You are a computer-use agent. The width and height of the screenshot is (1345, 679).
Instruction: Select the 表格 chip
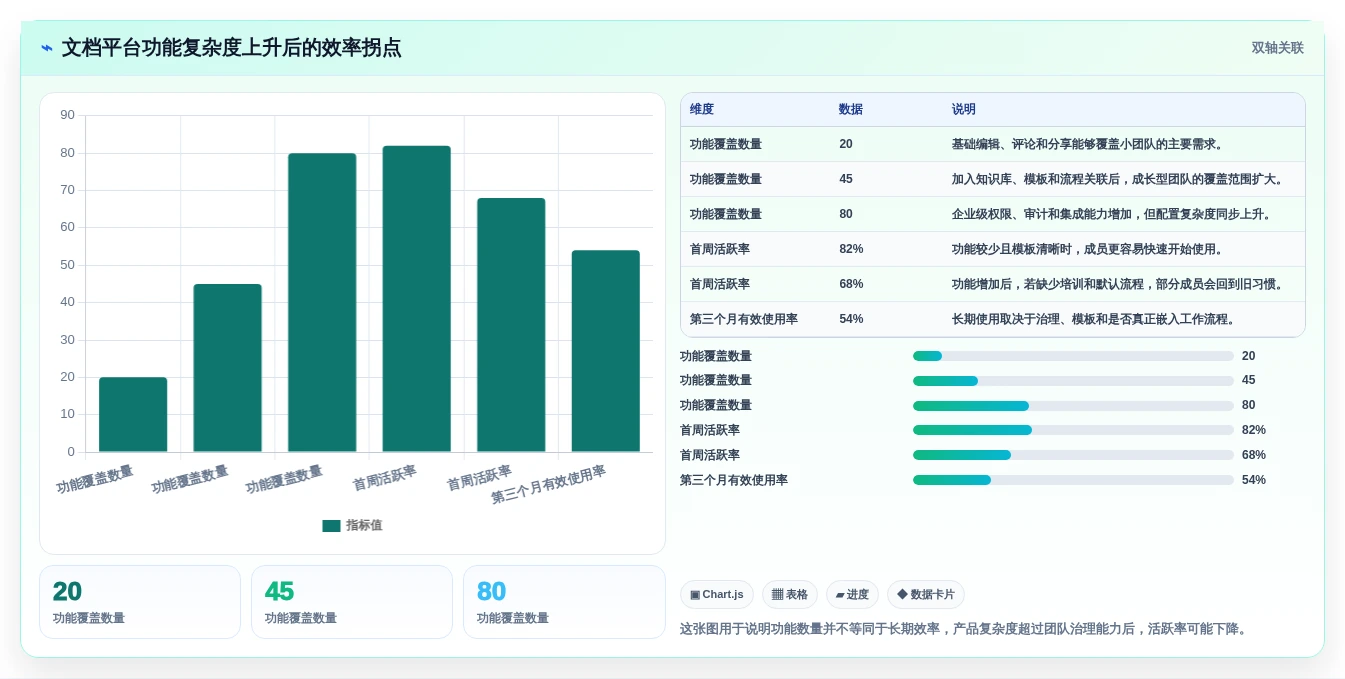coord(790,595)
